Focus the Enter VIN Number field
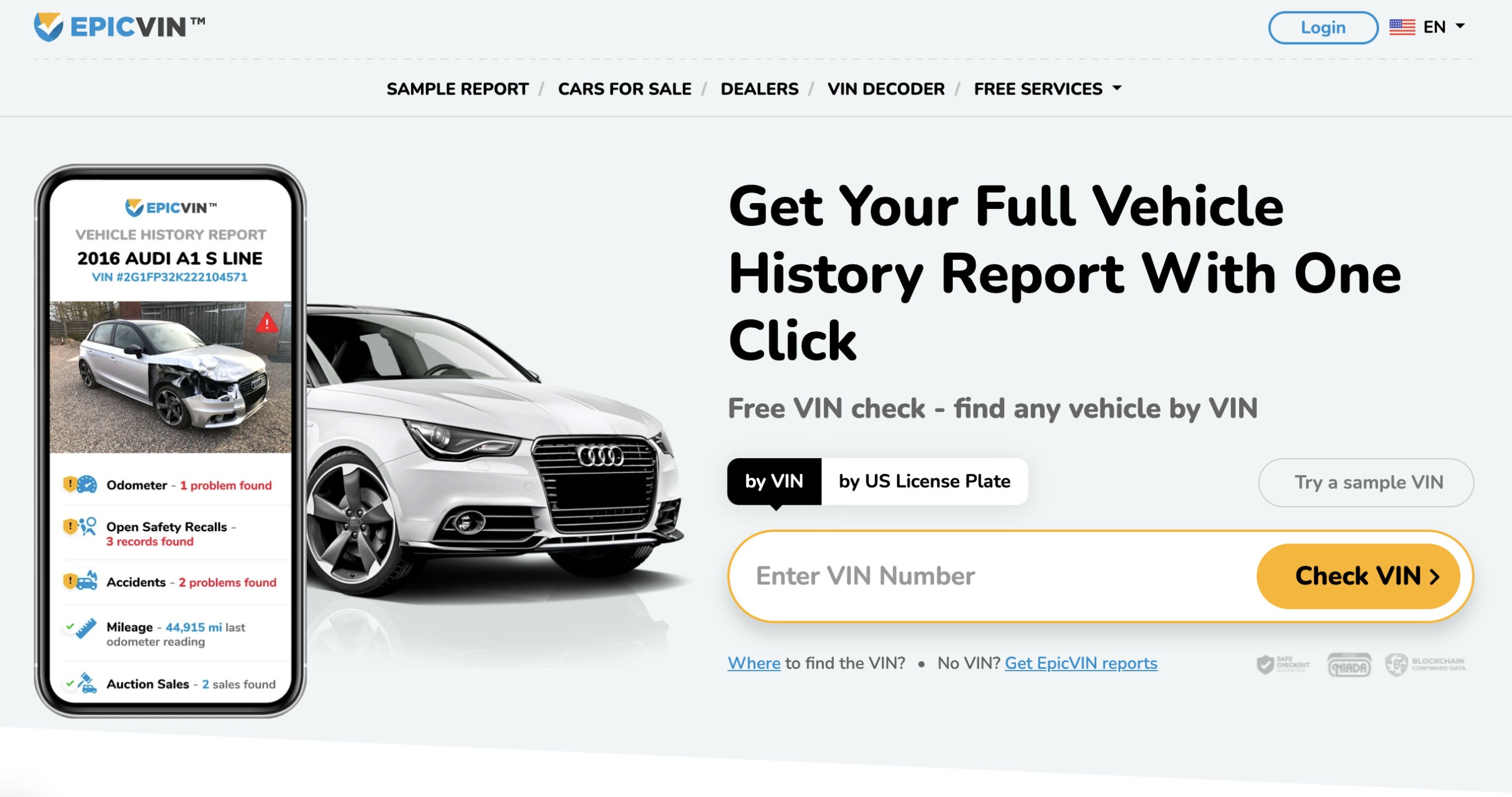The image size is (1512, 797). [992, 576]
